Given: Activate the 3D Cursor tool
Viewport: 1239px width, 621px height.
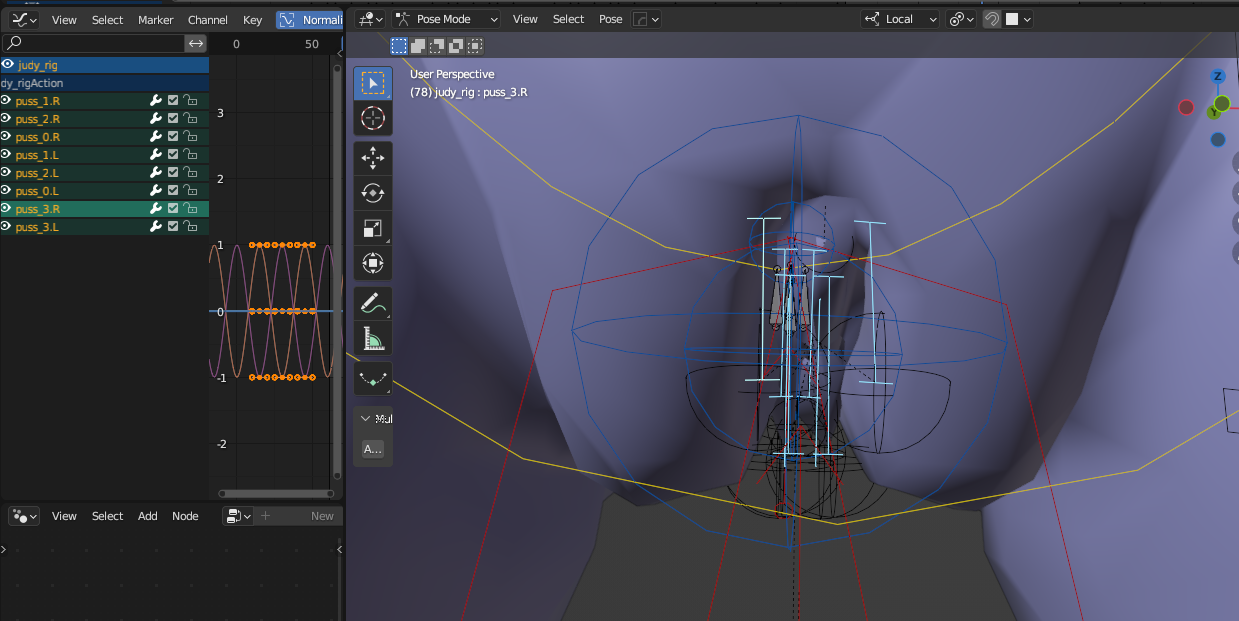Looking at the screenshot, I should (373, 119).
